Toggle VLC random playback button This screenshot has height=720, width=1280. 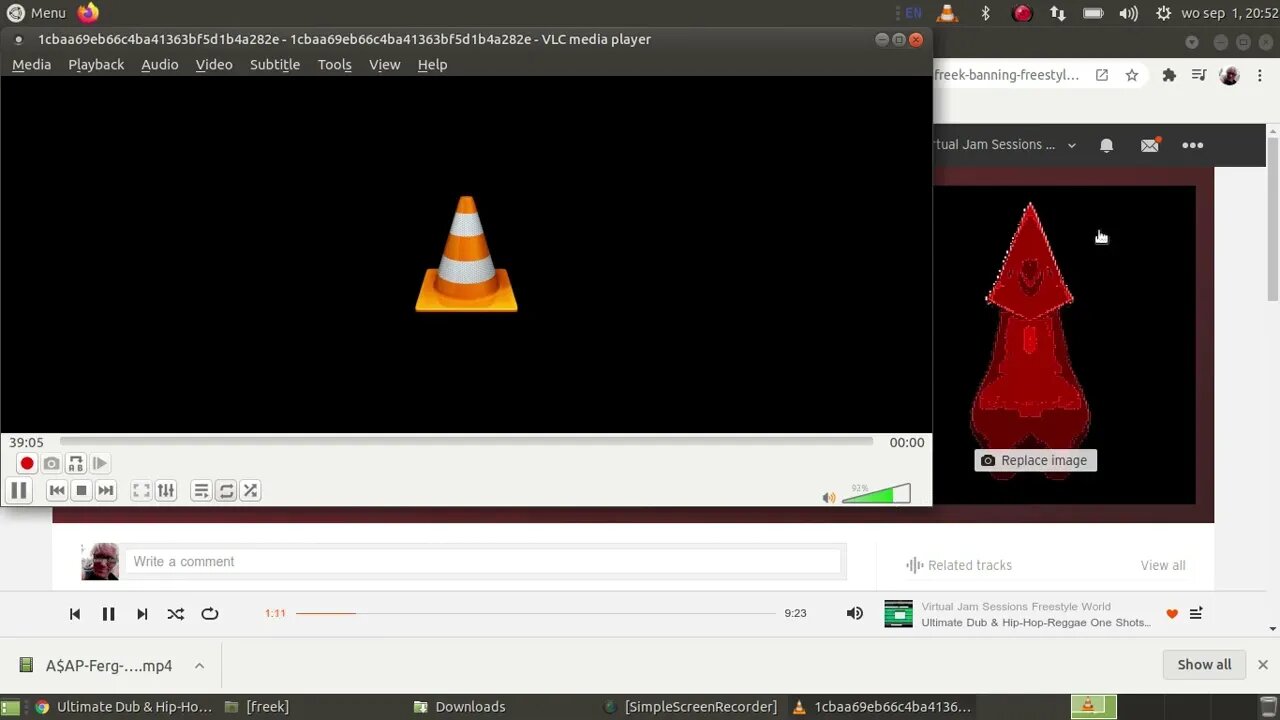coord(250,490)
